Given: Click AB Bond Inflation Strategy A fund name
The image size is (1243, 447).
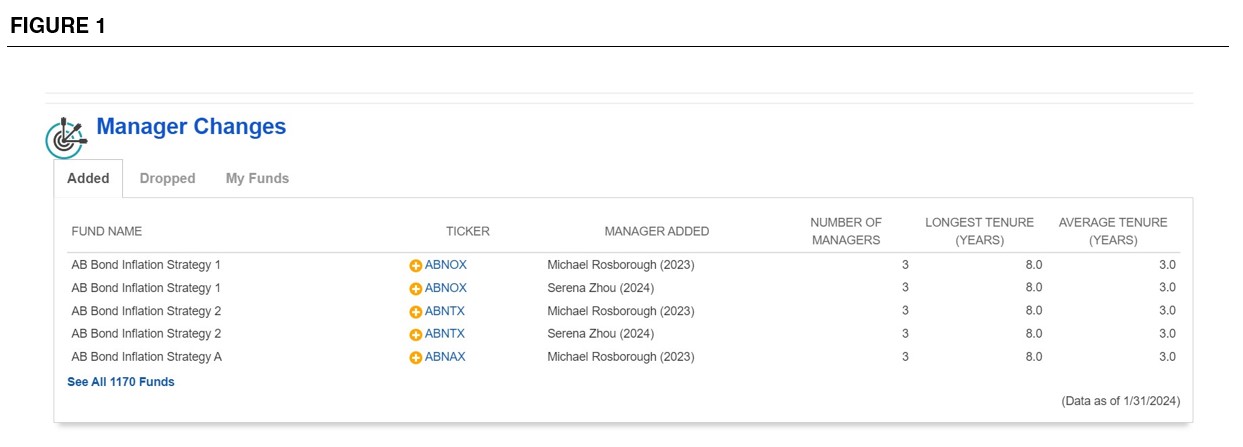Looking at the screenshot, I should [x=146, y=357].
